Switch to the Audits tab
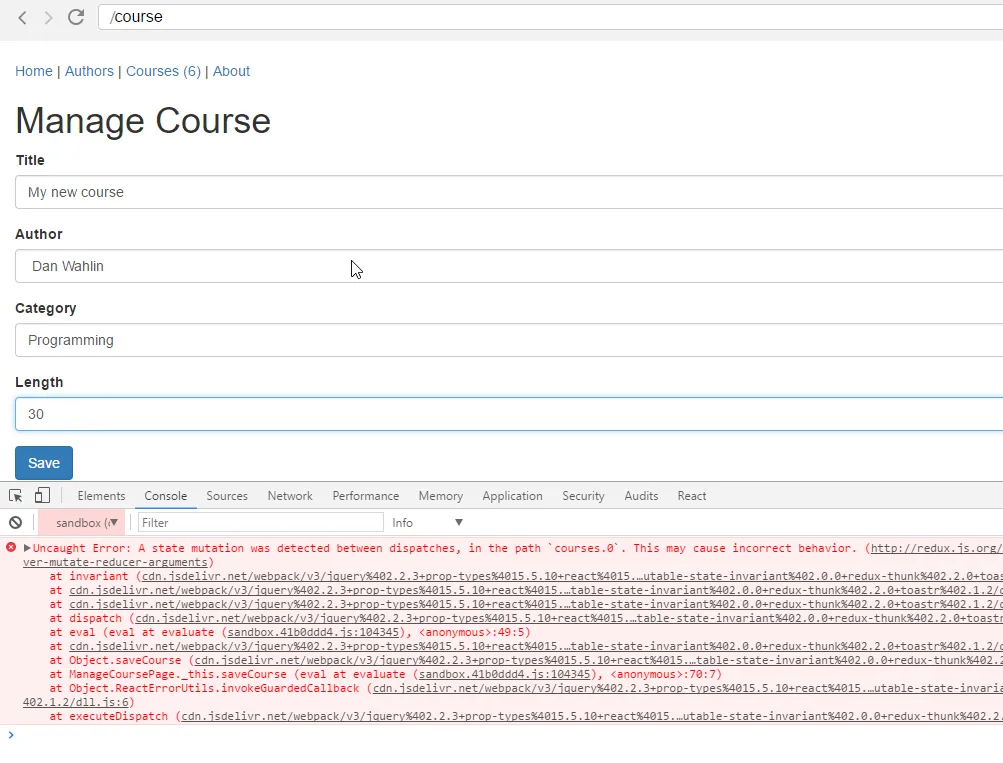Image resolution: width=1003 pixels, height=763 pixels. (641, 496)
